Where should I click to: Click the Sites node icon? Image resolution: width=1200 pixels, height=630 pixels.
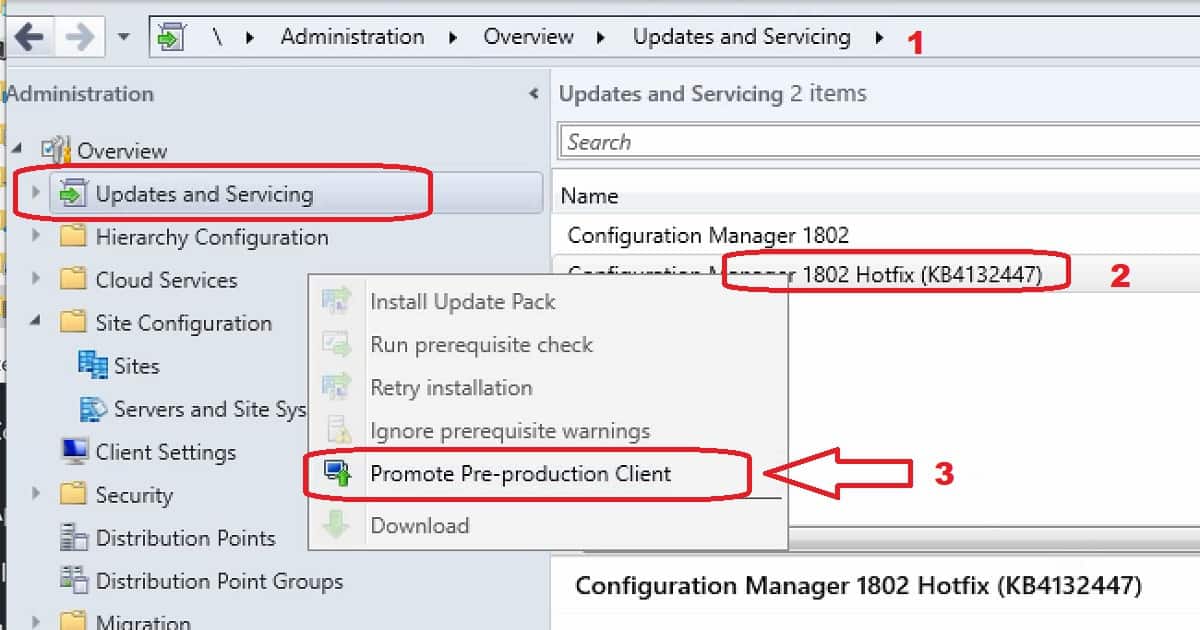click(93, 365)
